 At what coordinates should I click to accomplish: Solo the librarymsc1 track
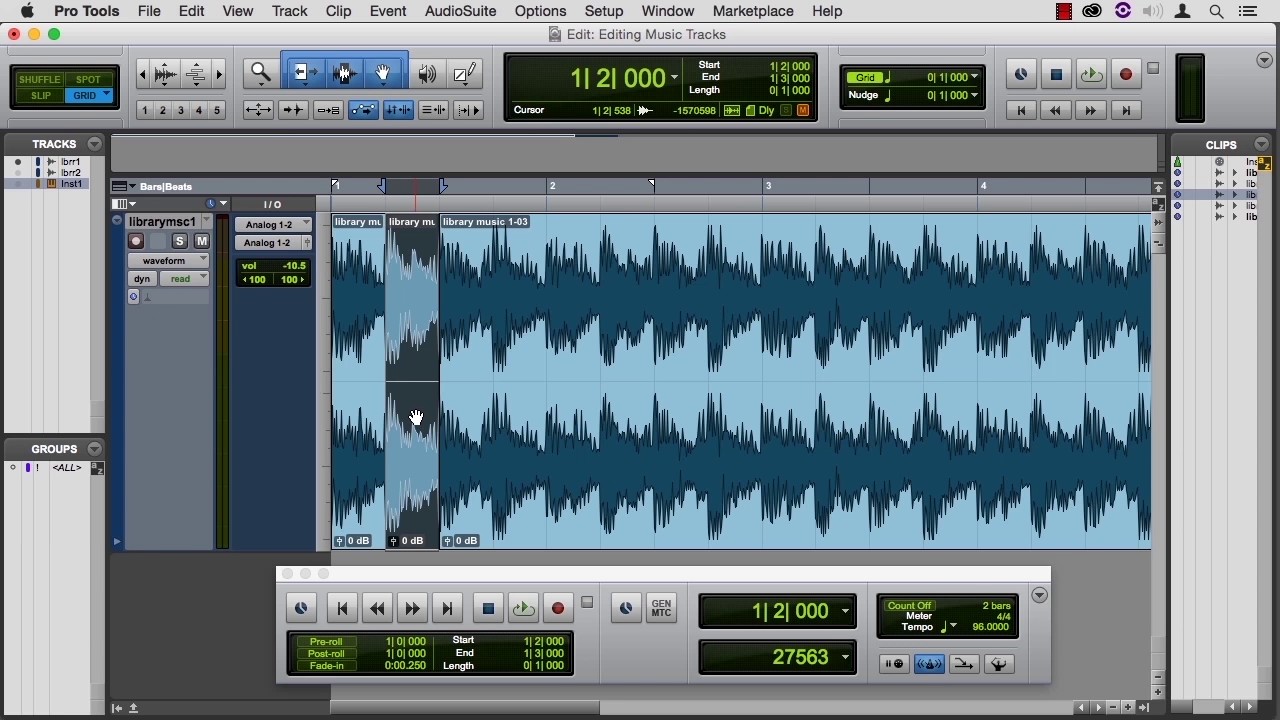[179, 241]
